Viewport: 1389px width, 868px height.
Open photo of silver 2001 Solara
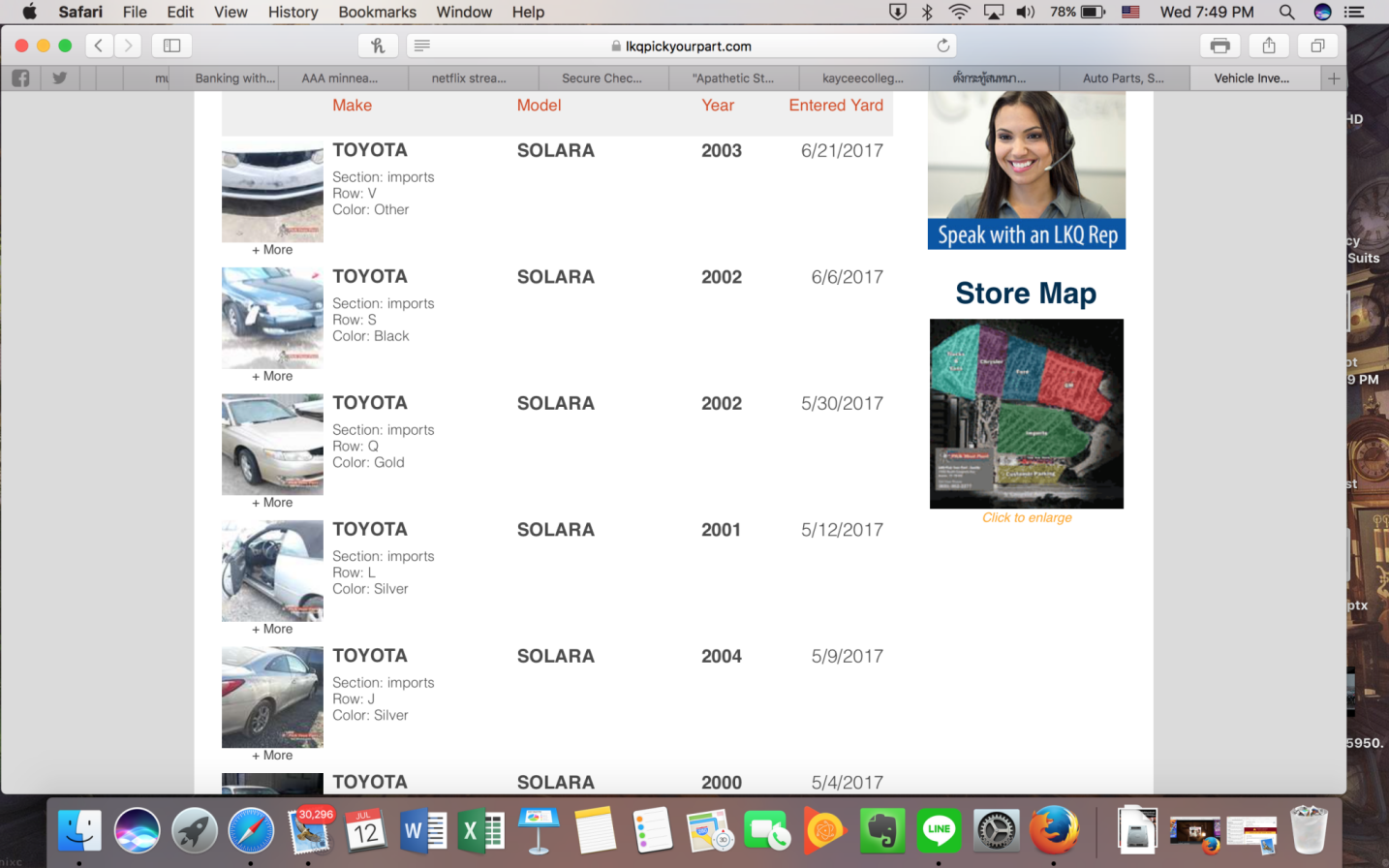coord(272,571)
